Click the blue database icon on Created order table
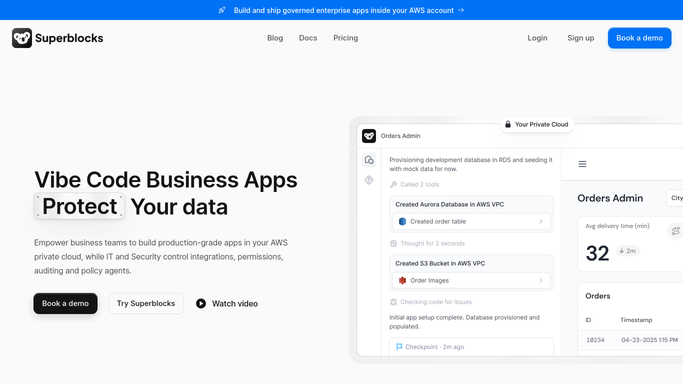The height and width of the screenshot is (384, 683). 402,221
